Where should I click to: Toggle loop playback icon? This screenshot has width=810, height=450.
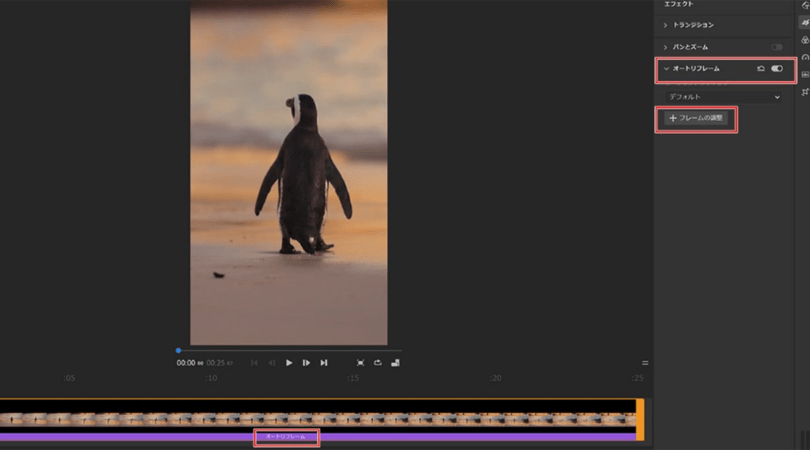(378, 363)
